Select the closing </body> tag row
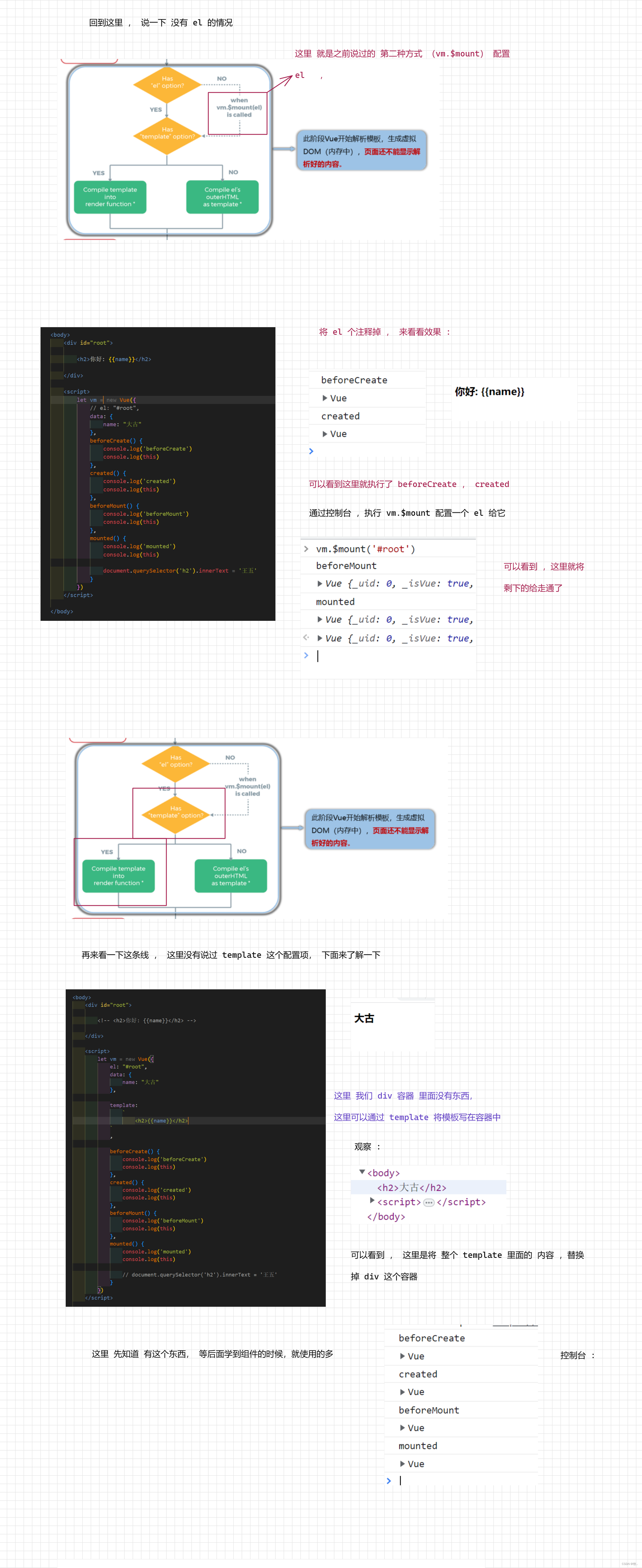The width and height of the screenshot is (642, 1568). point(386,1217)
